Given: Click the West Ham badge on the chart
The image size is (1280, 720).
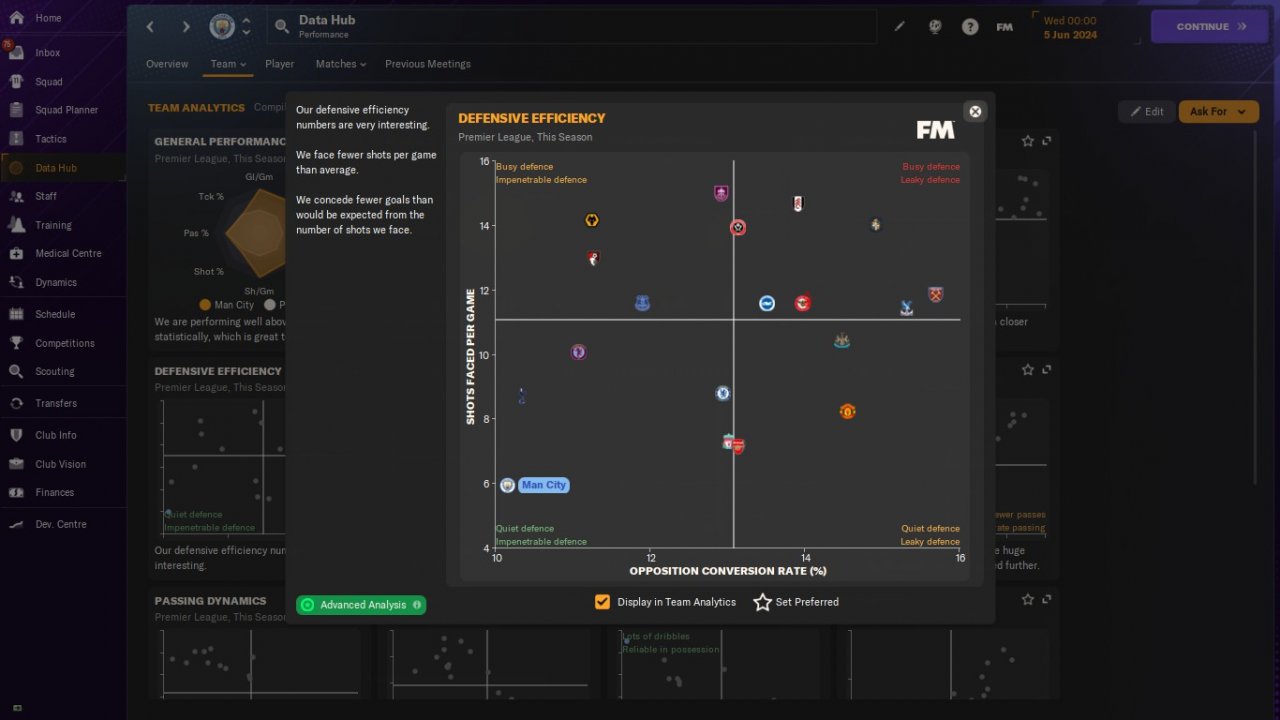Looking at the screenshot, I should (x=936, y=294).
